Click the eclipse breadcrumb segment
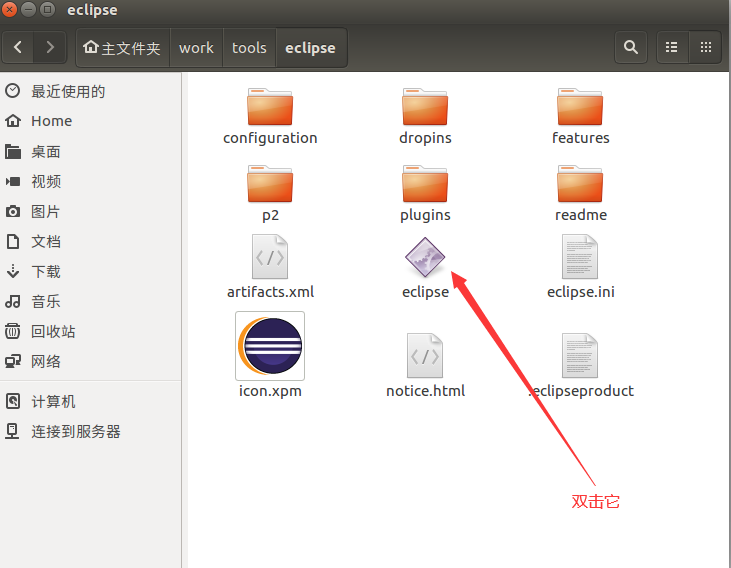 point(310,48)
